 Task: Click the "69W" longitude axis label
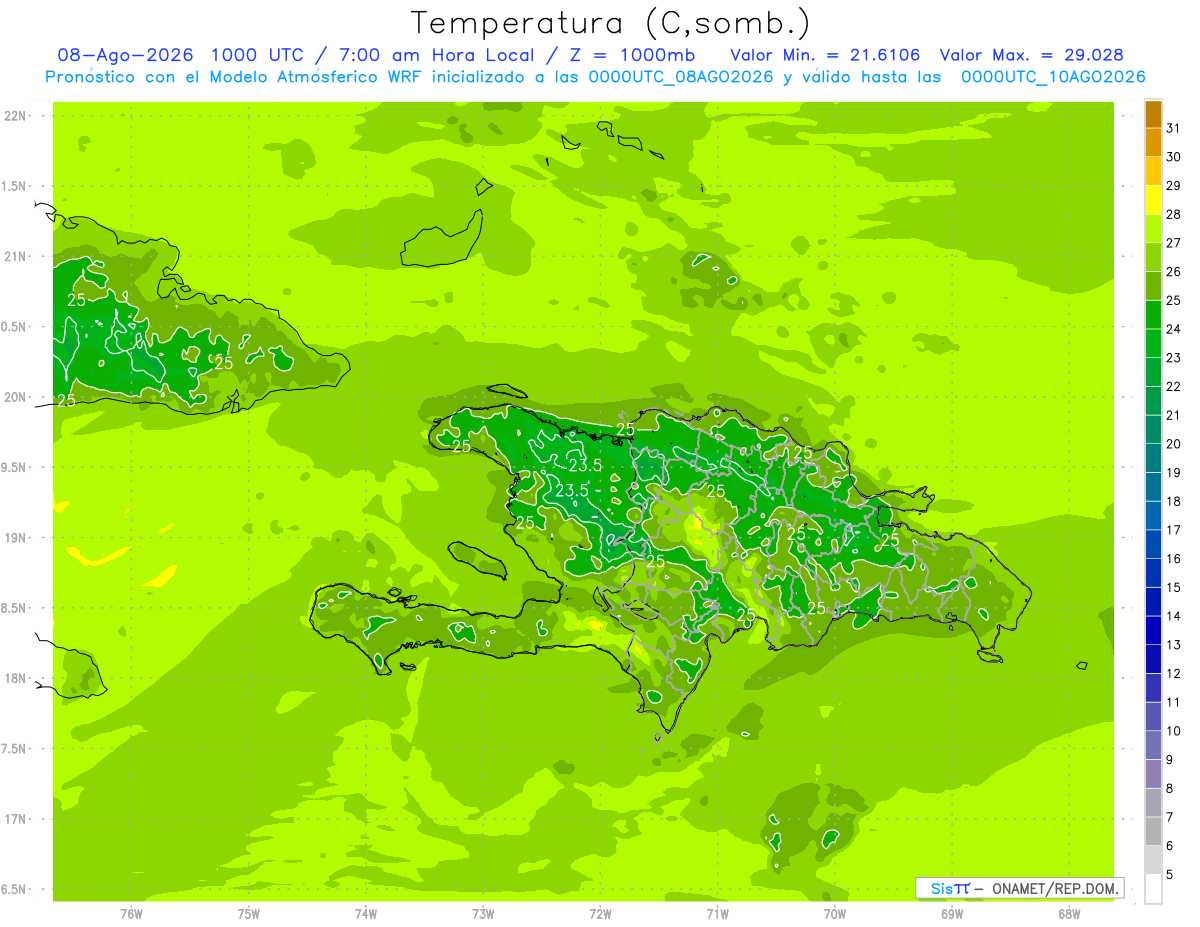952,914
